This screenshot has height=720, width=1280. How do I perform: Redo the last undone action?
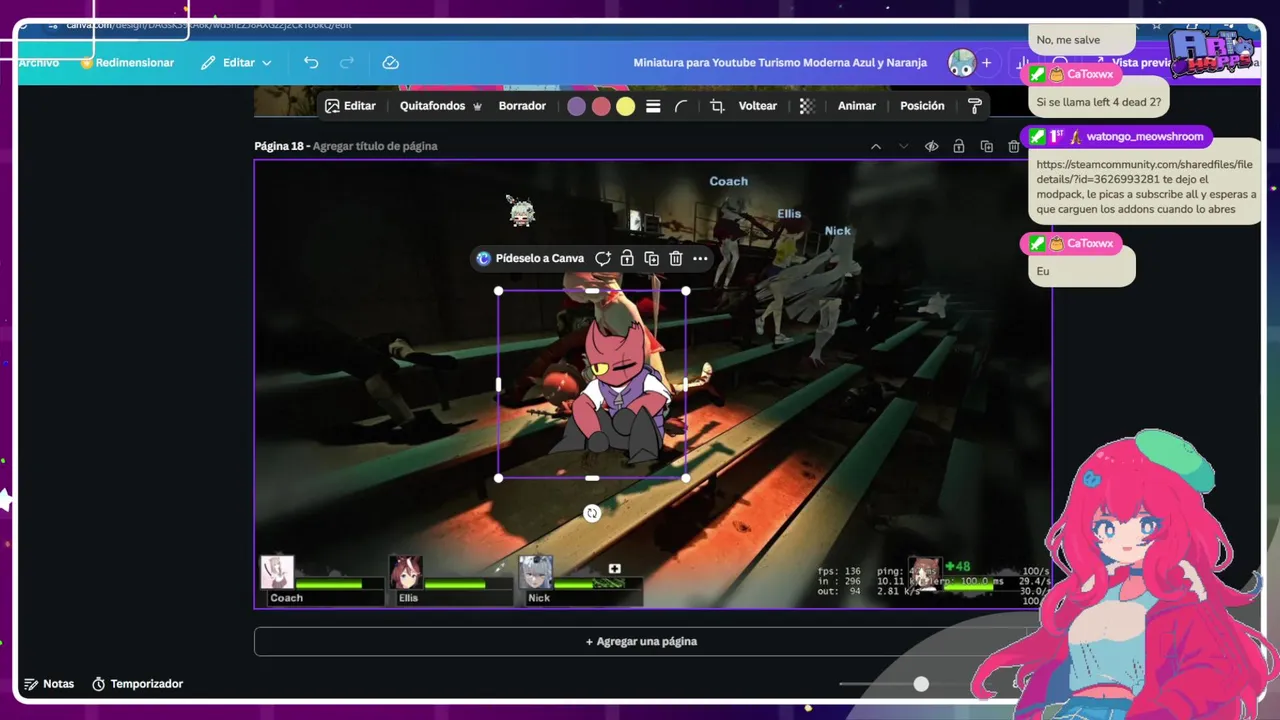click(347, 63)
